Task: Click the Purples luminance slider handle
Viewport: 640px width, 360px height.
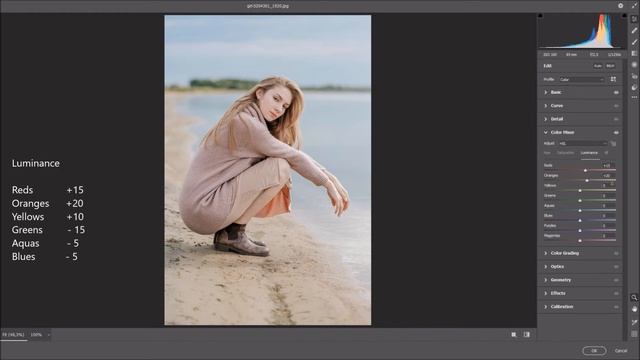Action: tap(580, 231)
